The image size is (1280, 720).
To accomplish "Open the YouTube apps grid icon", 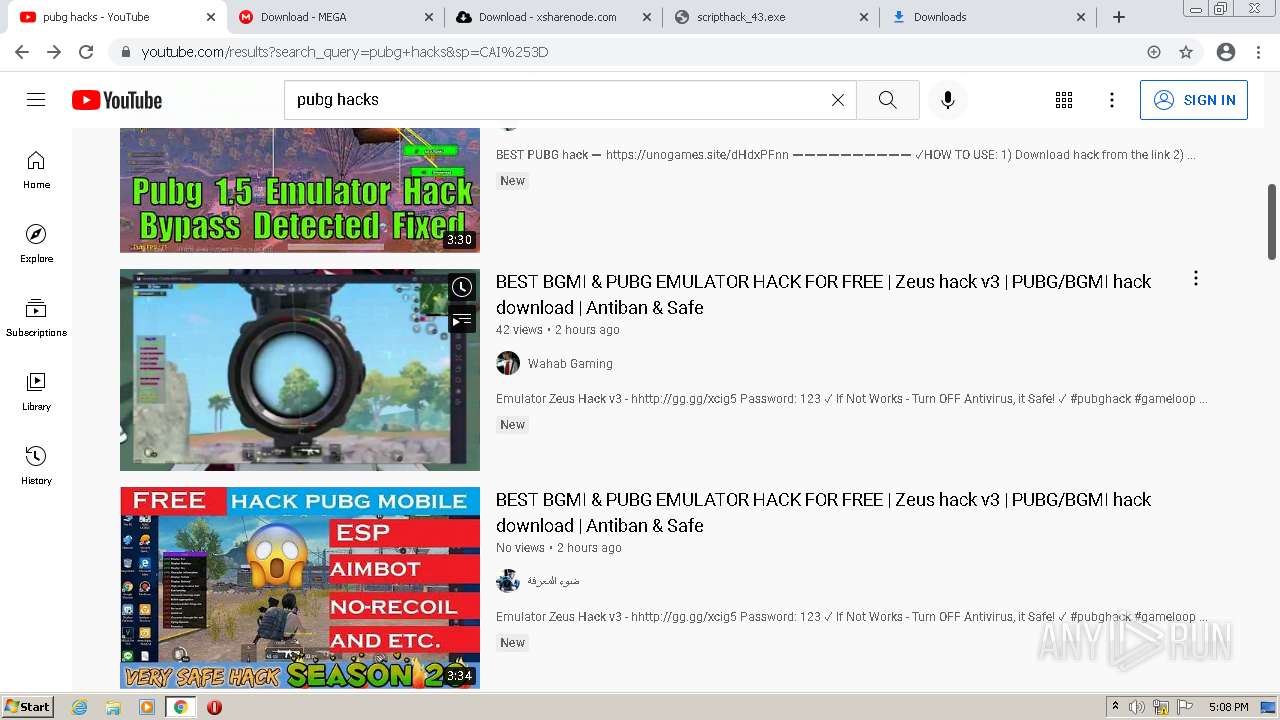I will click(1064, 100).
